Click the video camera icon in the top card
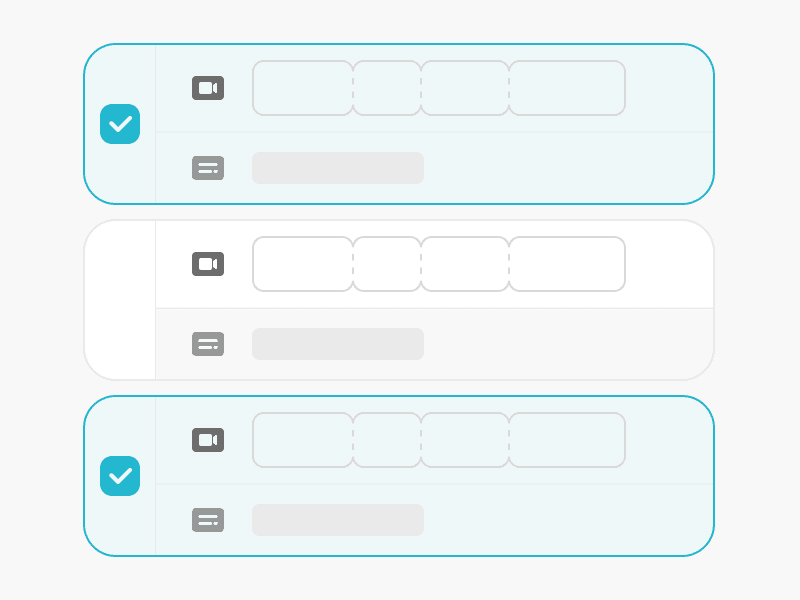The width and height of the screenshot is (800, 600). [x=208, y=88]
